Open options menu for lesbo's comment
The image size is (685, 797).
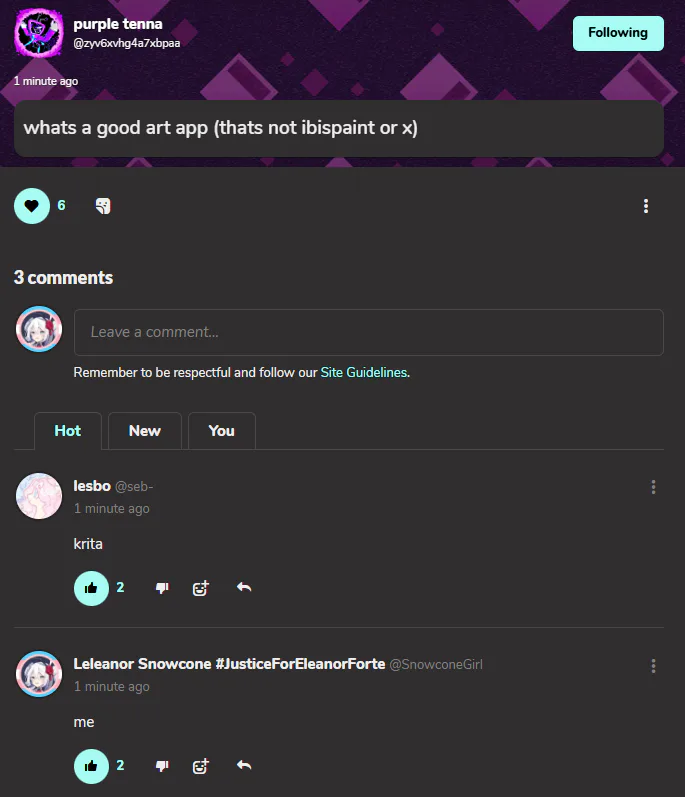click(x=653, y=487)
